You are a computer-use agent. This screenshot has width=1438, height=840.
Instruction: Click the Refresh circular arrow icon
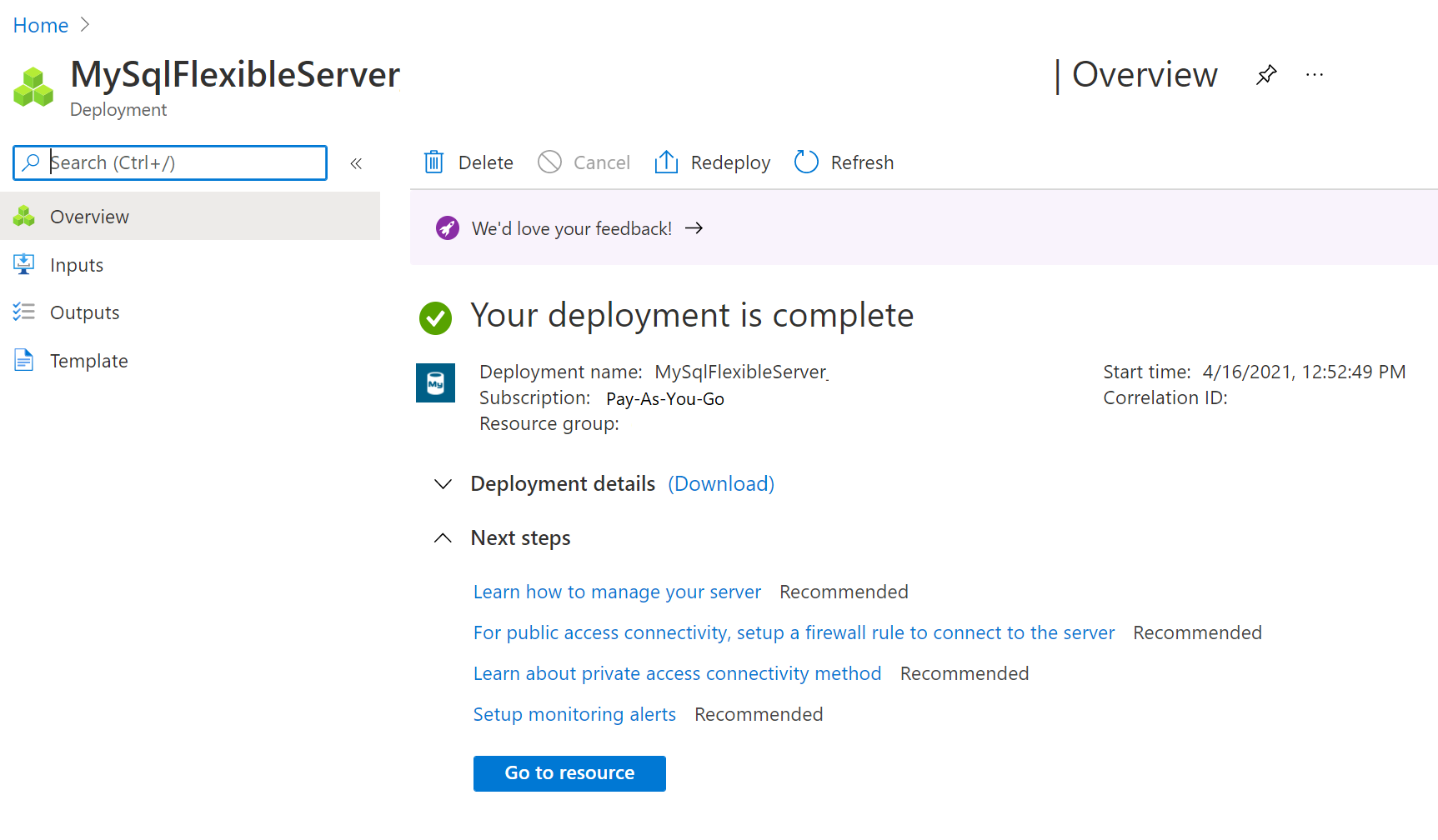point(806,162)
